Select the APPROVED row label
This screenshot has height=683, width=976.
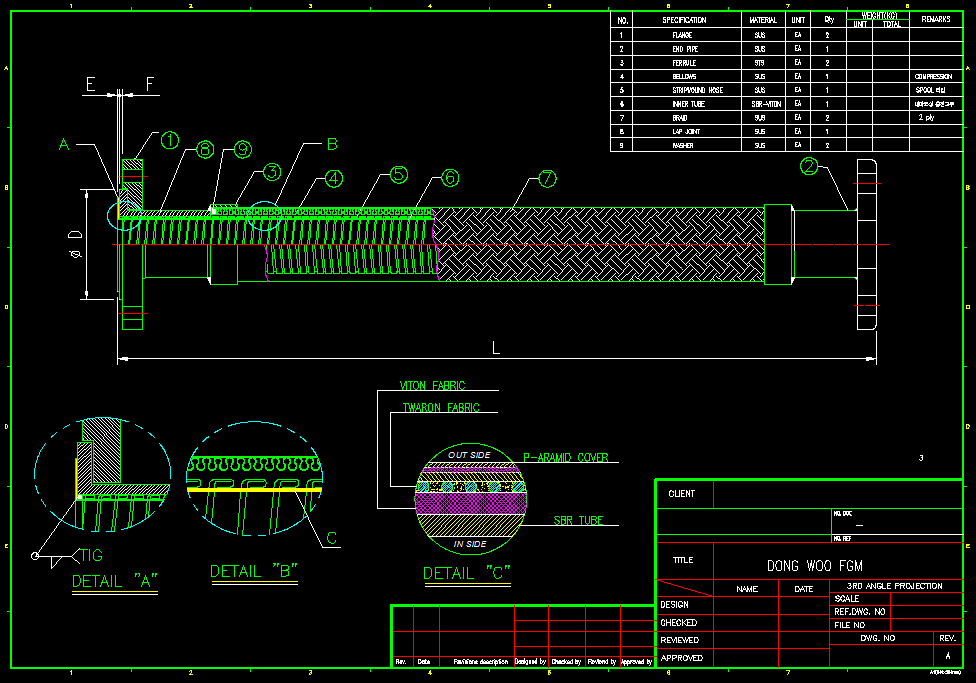[x=682, y=658]
